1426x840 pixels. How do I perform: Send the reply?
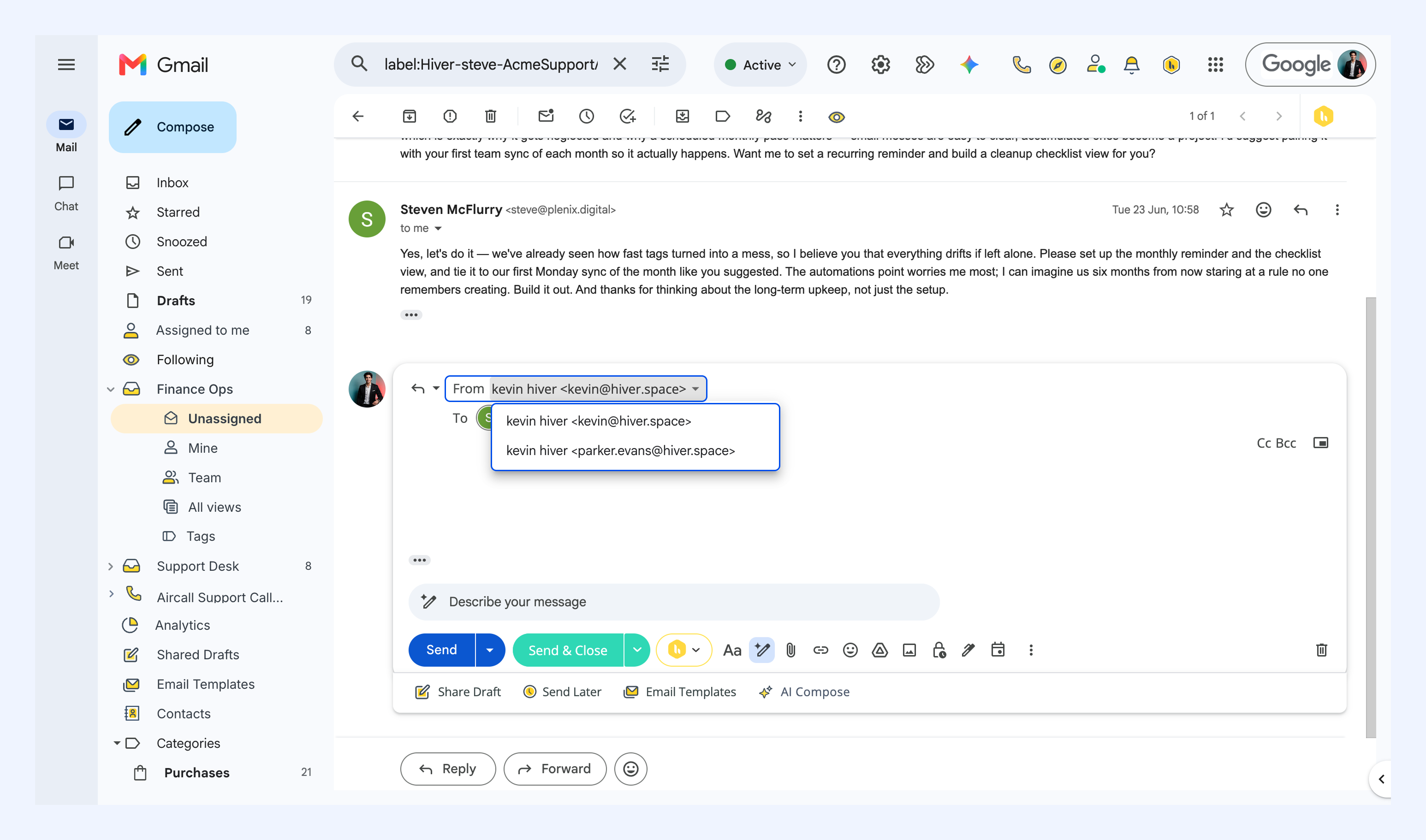(441, 650)
